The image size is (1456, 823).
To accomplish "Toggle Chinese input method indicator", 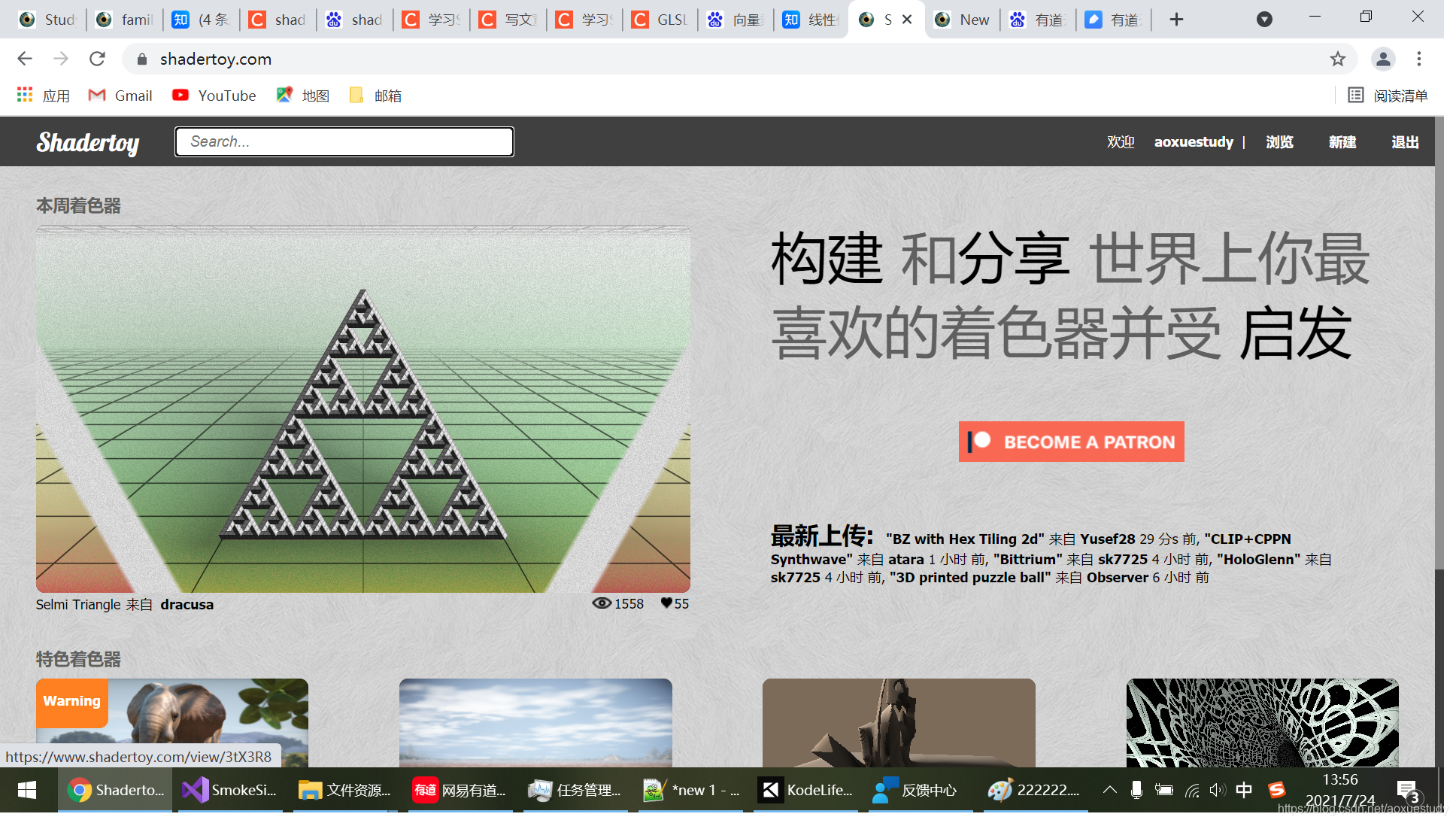I will pyautogui.click(x=1244, y=790).
